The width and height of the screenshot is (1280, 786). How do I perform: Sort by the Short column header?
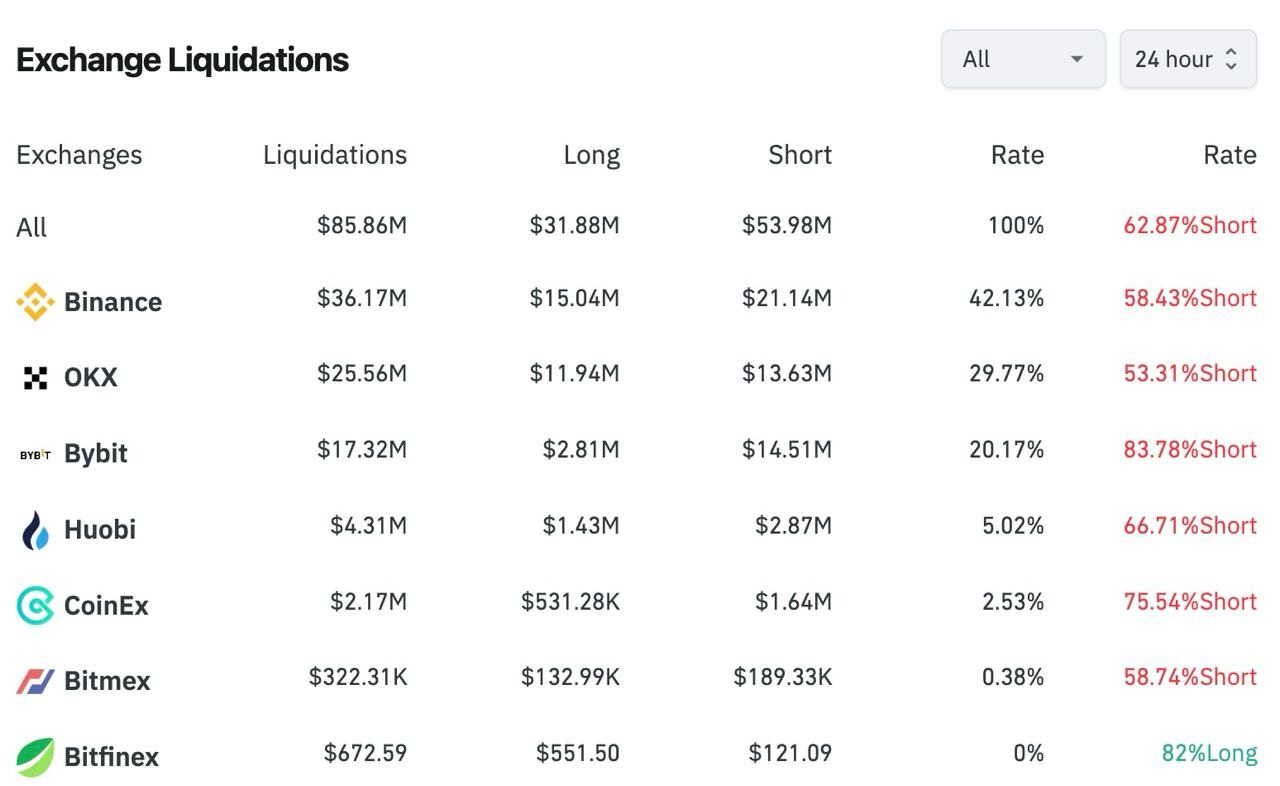tap(799, 155)
